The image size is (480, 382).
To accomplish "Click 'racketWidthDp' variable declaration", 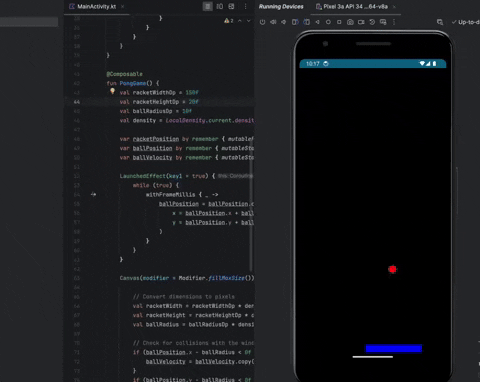I will tap(154, 92).
